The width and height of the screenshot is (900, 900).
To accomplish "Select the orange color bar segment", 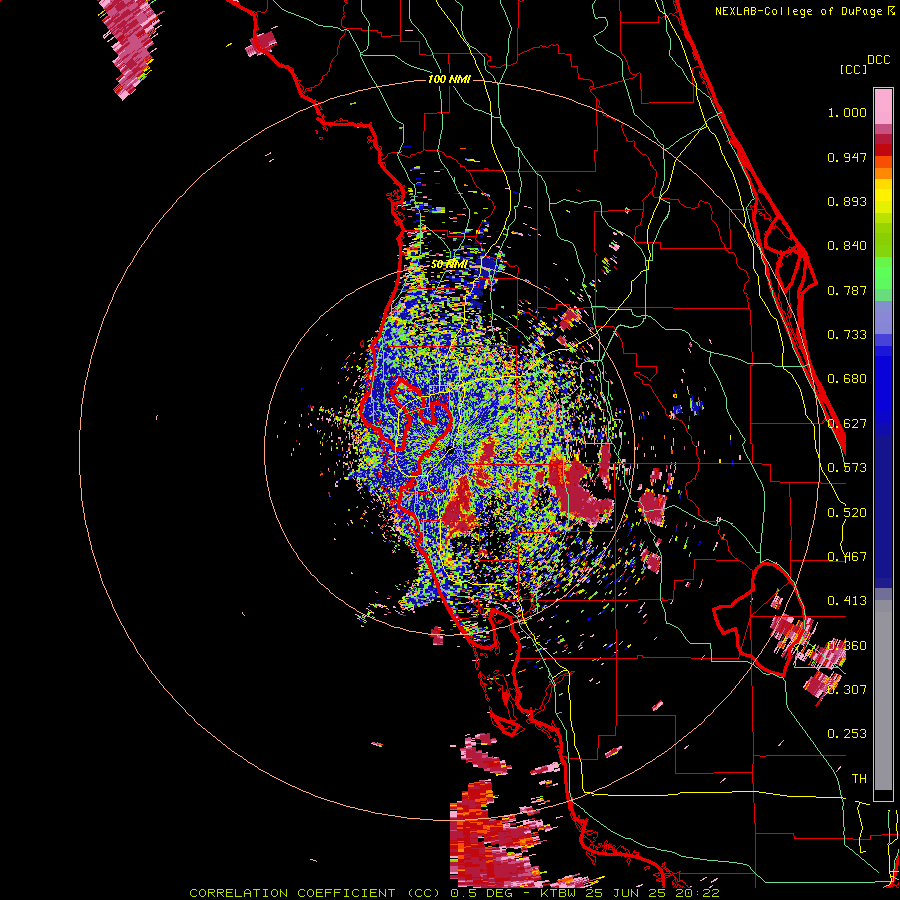I will (x=883, y=173).
